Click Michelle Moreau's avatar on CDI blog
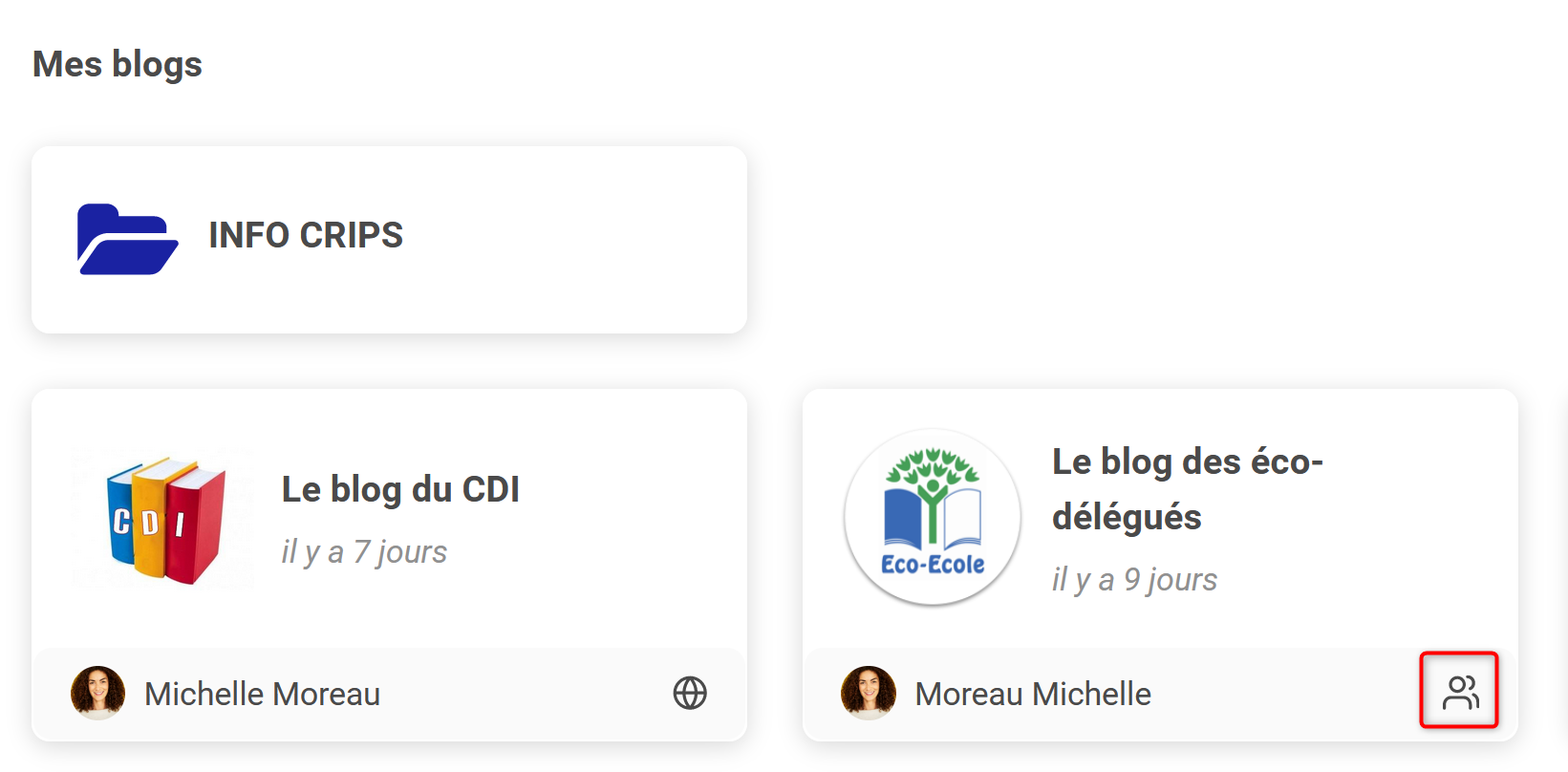Viewport: 1568px width, 772px height. (x=97, y=693)
